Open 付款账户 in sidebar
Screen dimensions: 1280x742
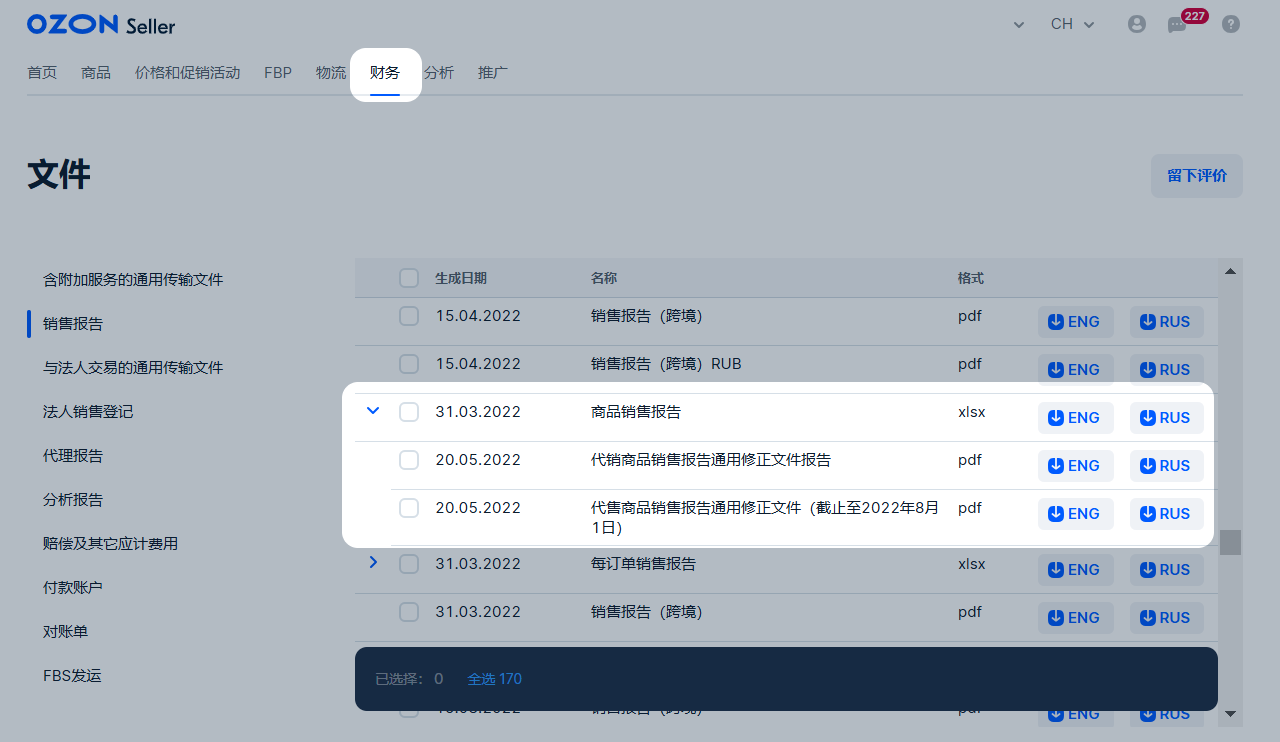73,588
